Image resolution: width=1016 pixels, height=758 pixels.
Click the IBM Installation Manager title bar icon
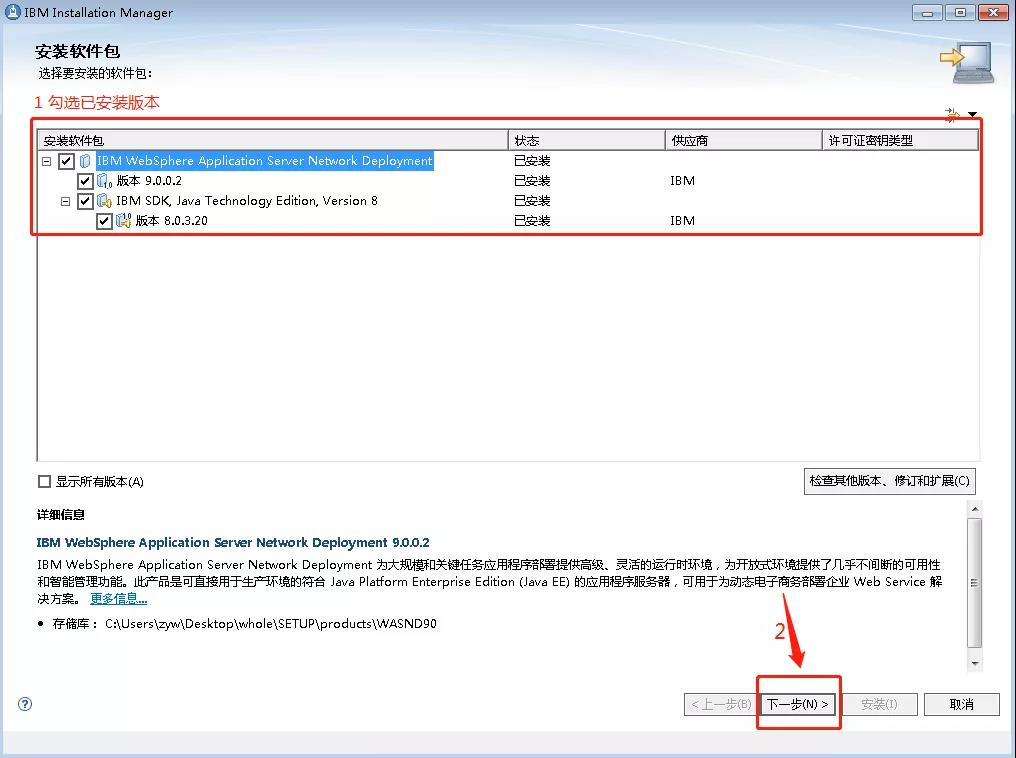tap(12, 12)
